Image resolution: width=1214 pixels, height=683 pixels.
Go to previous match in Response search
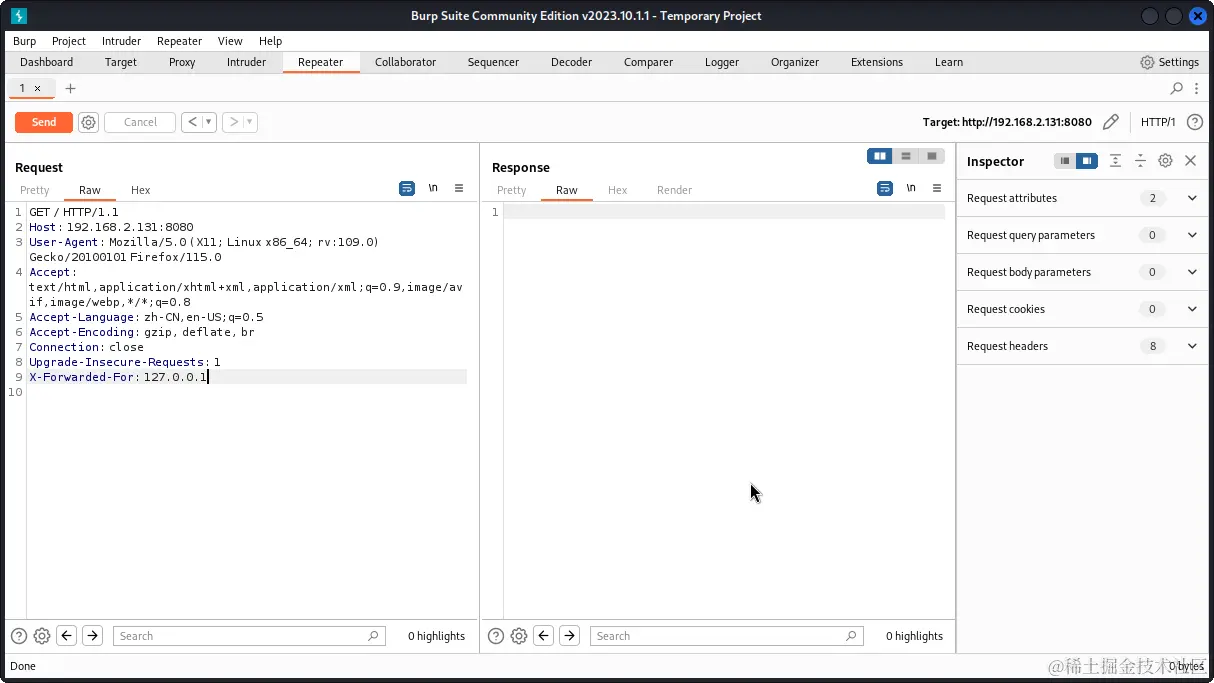pos(544,635)
